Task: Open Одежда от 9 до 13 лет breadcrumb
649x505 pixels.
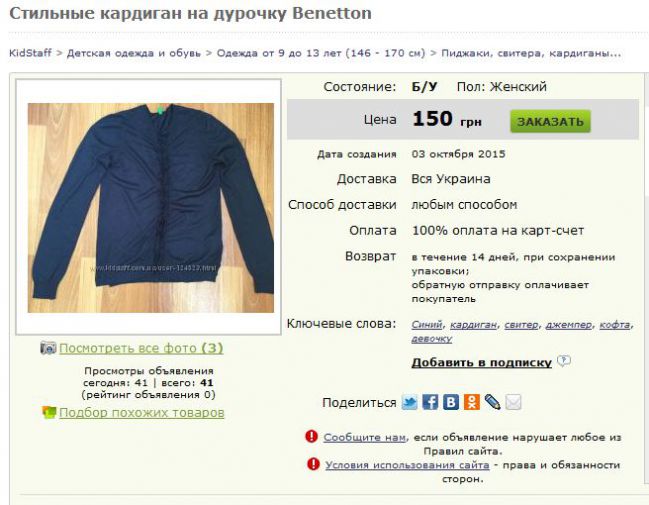Action: click(x=321, y=53)
